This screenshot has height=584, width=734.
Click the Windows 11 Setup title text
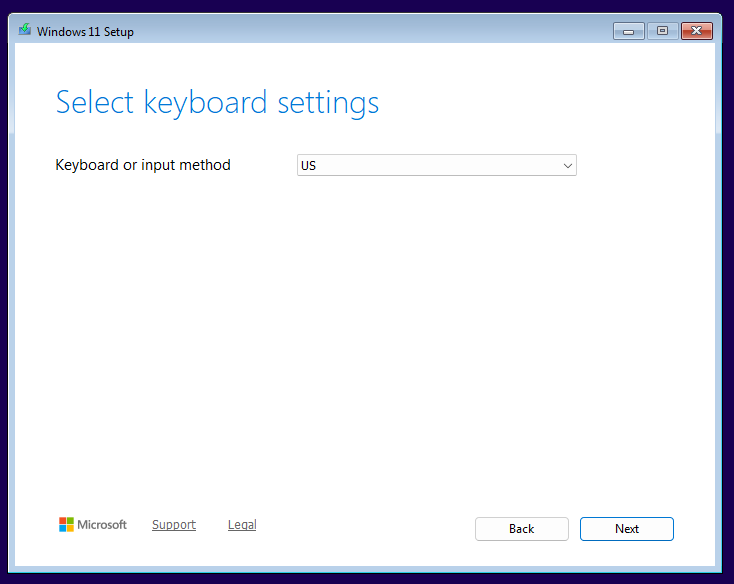(x=85, y=32)
